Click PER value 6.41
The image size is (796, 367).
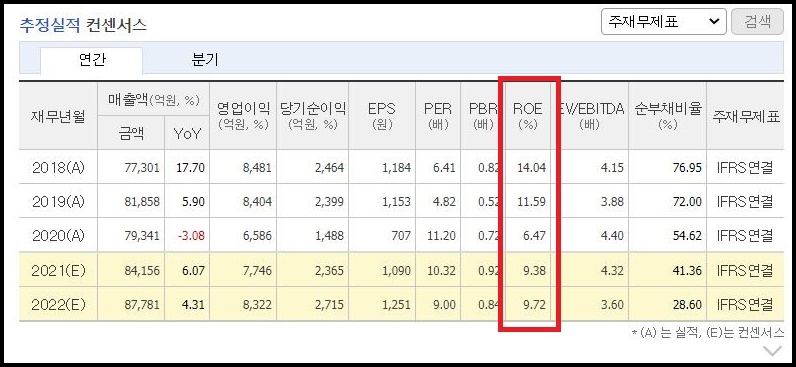pos(444,168)
